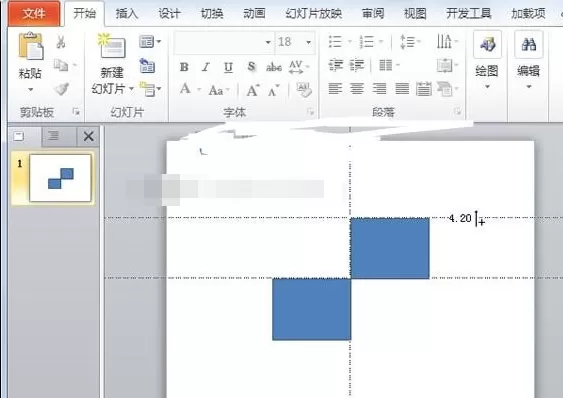Click the copy icon in clipboard group
Screen dimensions: 563x398
coord(61,65)
